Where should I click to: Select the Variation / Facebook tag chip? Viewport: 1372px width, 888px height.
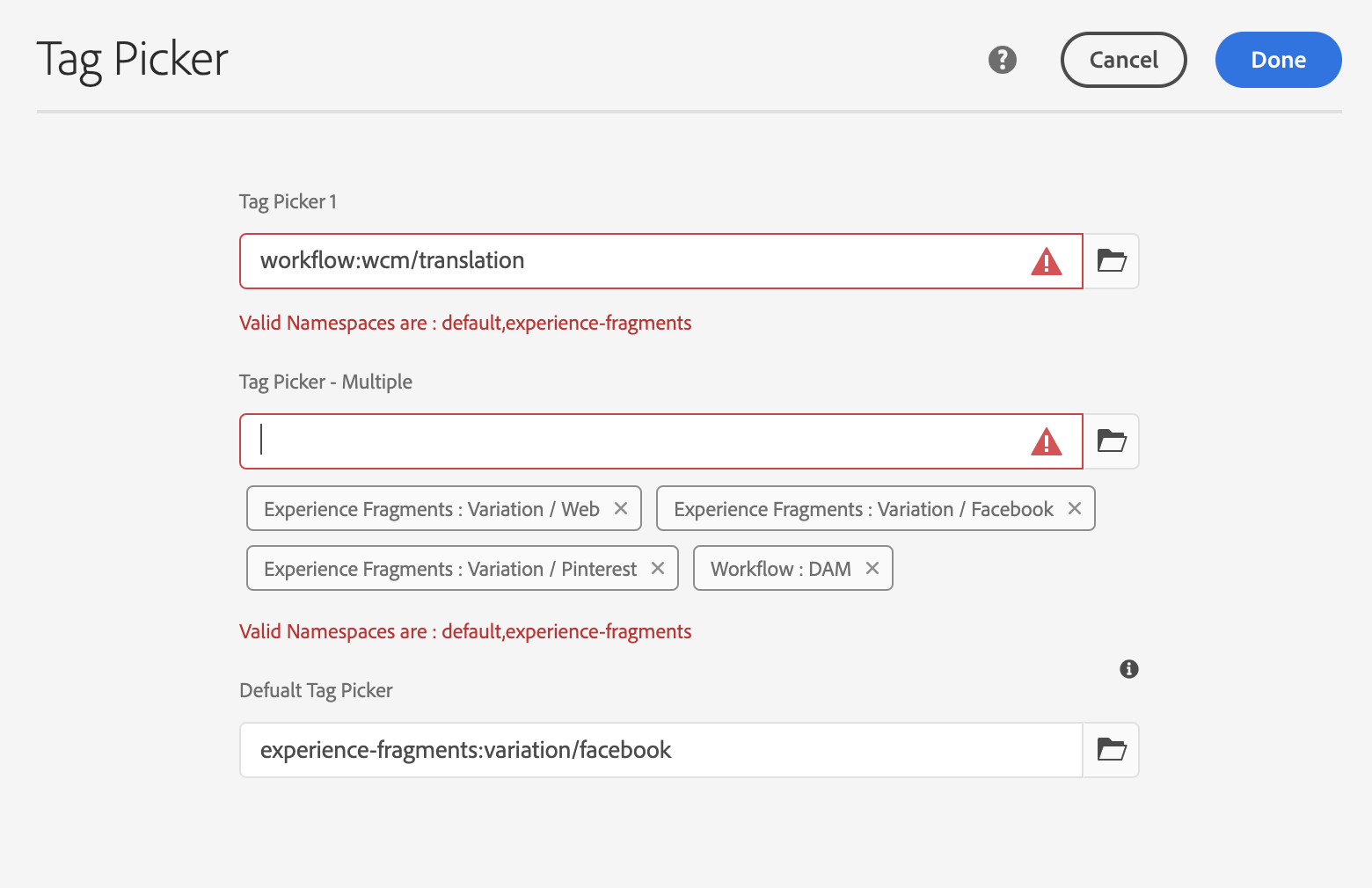tap(863, 509)
